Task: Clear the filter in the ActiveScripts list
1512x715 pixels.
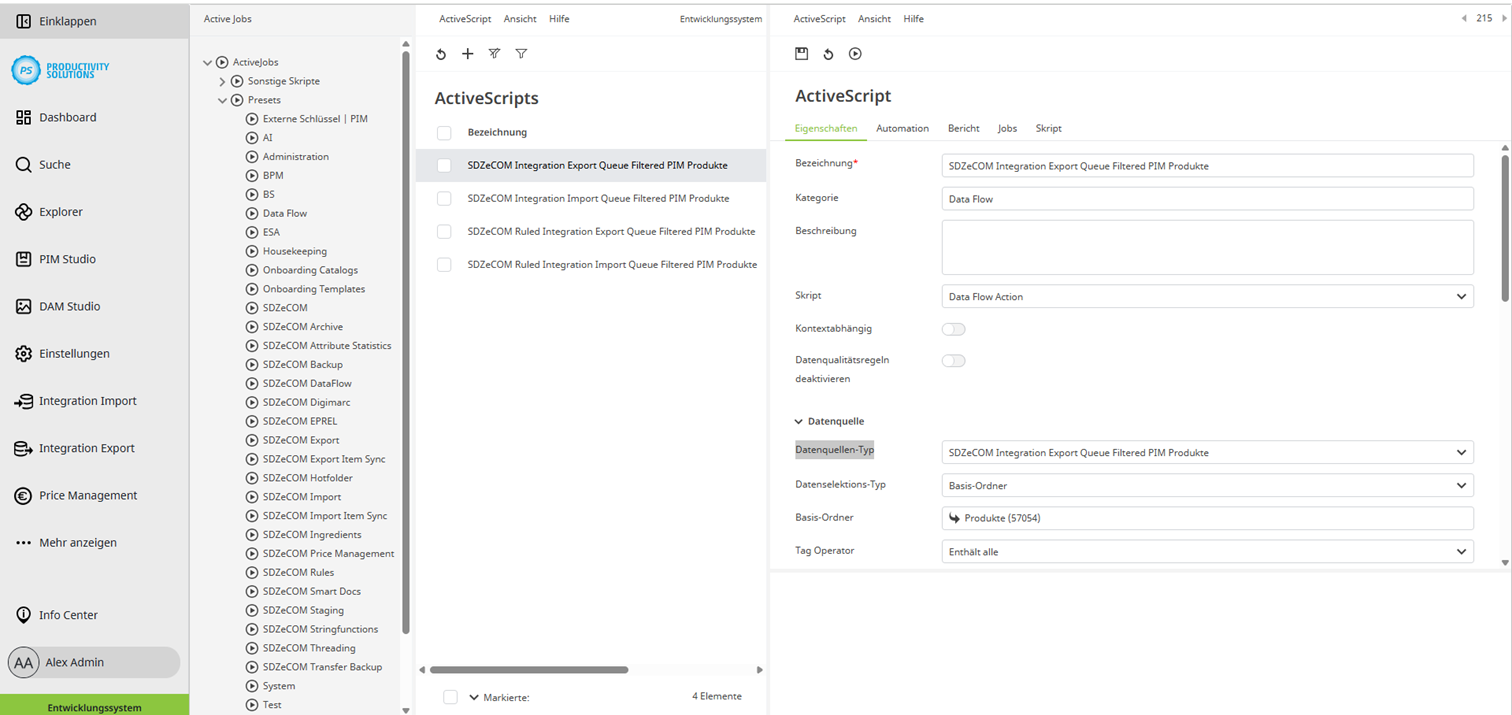Action: coord(494,54)
